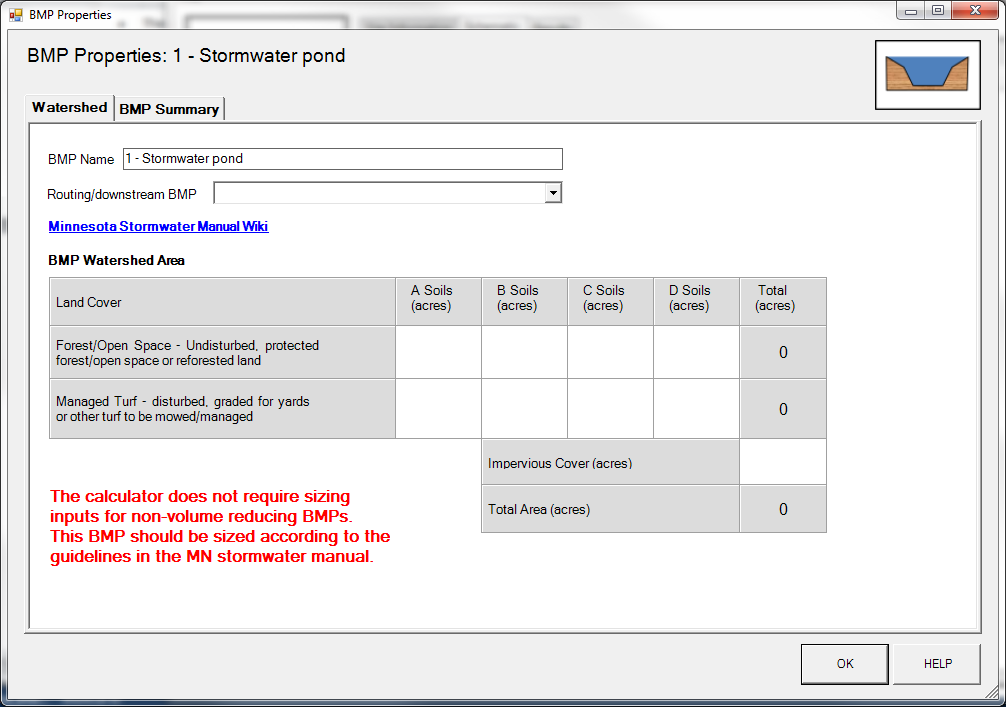The image size is (1006, 707).
Task: Select the Watershed tab
Action: tap(70, 107)
